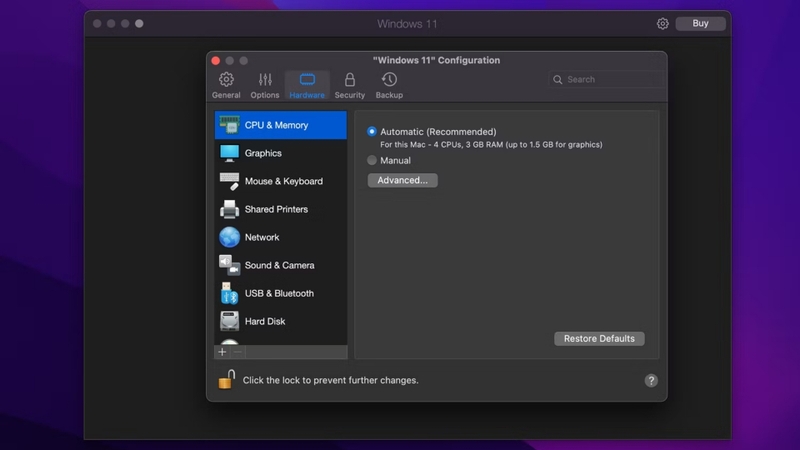Open the Security tab
This screenshot has height=450, width=800.
(349, 85)
